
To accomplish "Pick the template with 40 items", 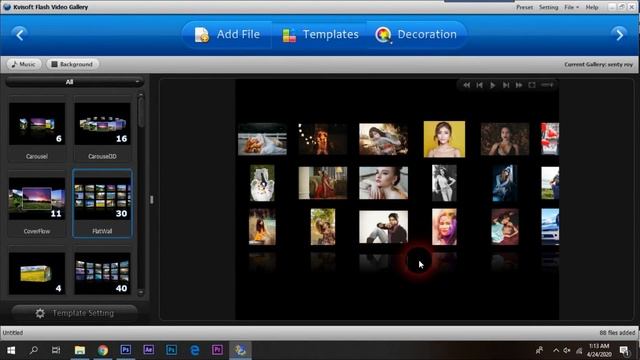I will (x=102, y=273).
